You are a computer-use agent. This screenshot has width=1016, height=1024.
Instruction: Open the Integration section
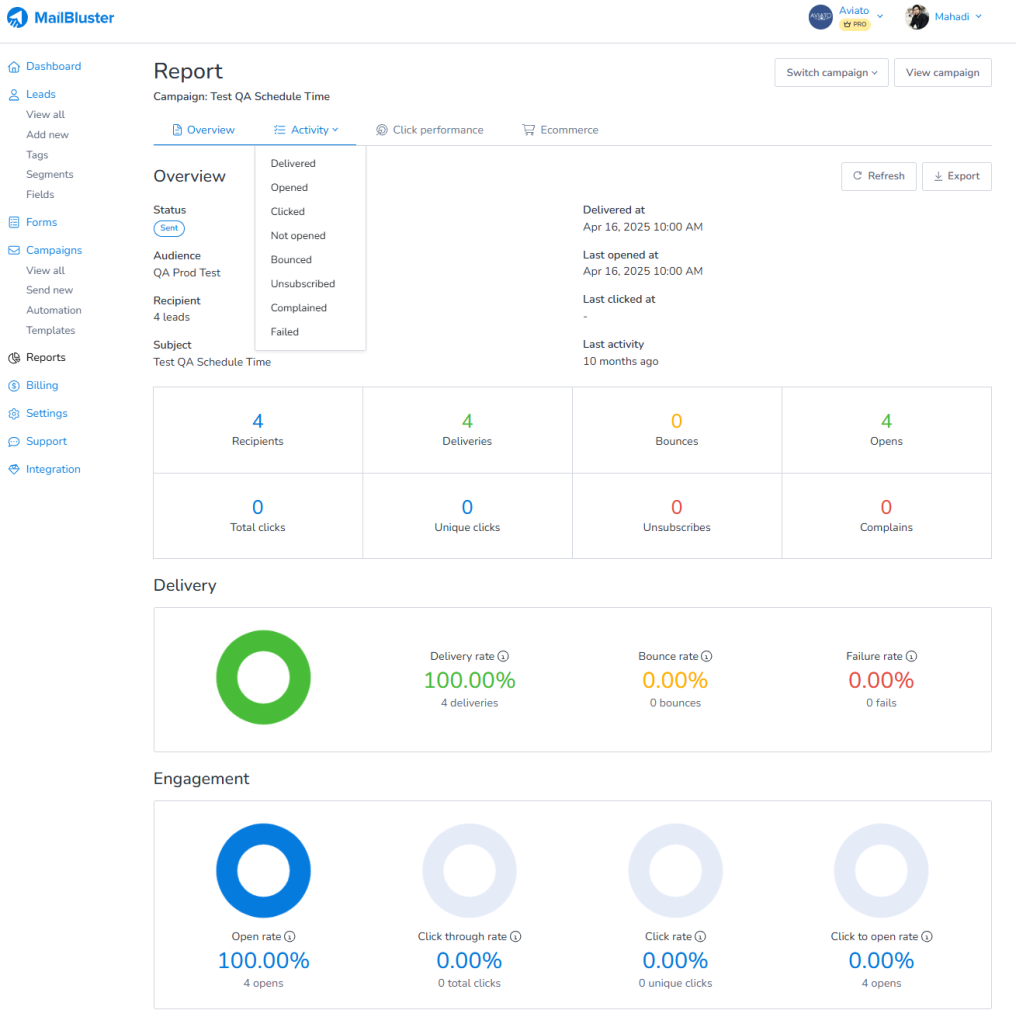(51, 469)
